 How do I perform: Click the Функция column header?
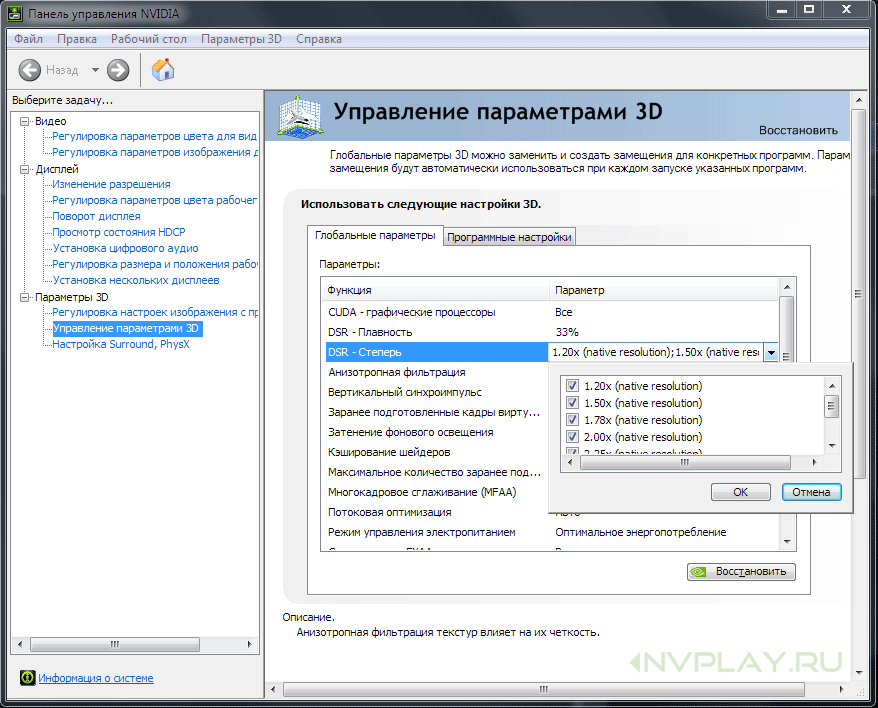(436, 290)
